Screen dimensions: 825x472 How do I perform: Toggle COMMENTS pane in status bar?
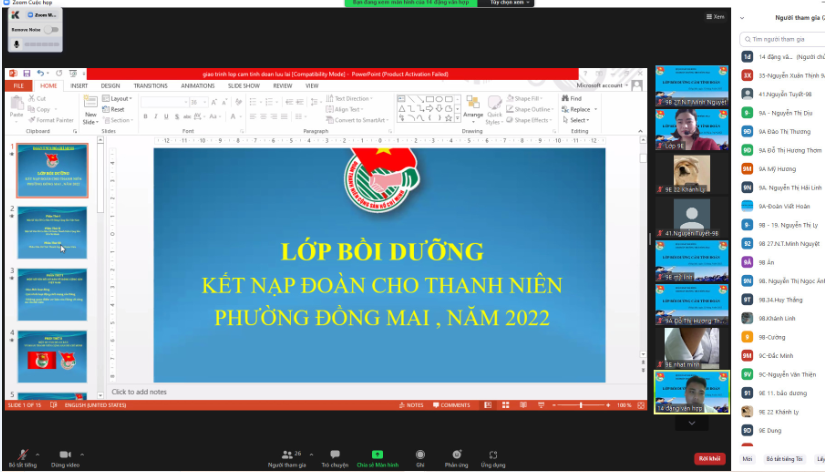coord(451,405)
